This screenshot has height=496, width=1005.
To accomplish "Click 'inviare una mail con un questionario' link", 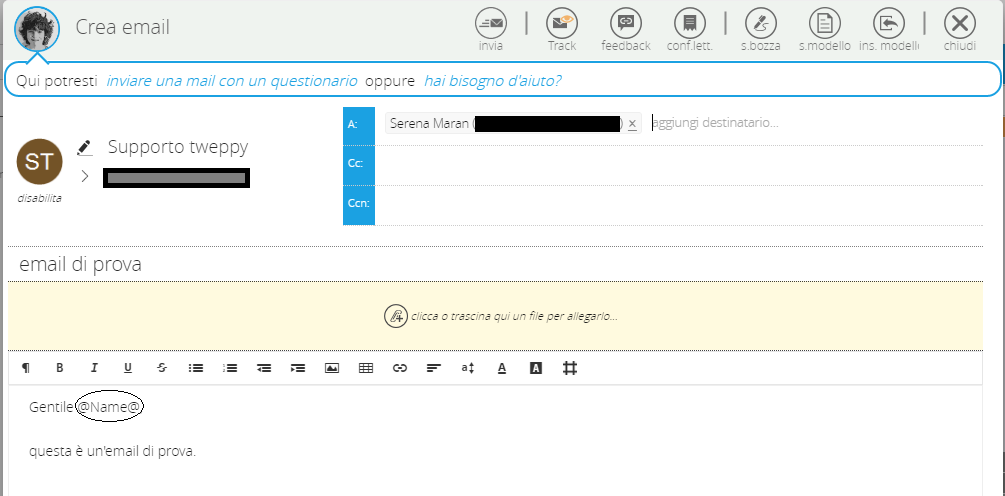I will (231, 80).
